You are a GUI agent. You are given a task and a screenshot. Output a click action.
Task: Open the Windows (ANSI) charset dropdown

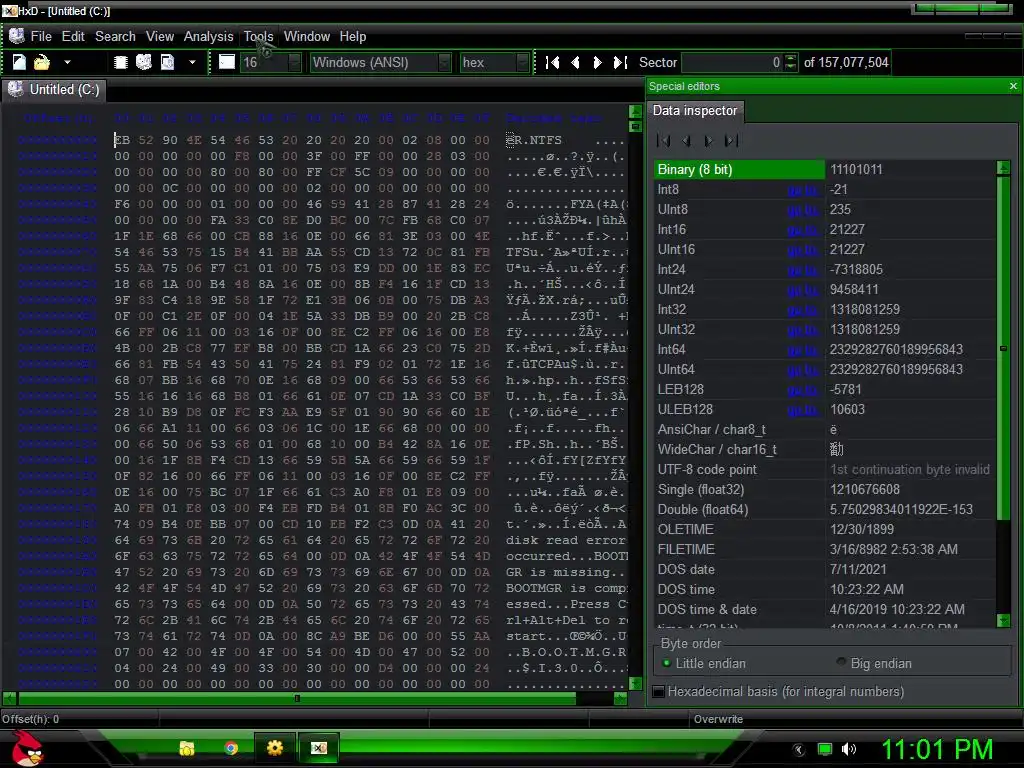(x=444, y=63)
